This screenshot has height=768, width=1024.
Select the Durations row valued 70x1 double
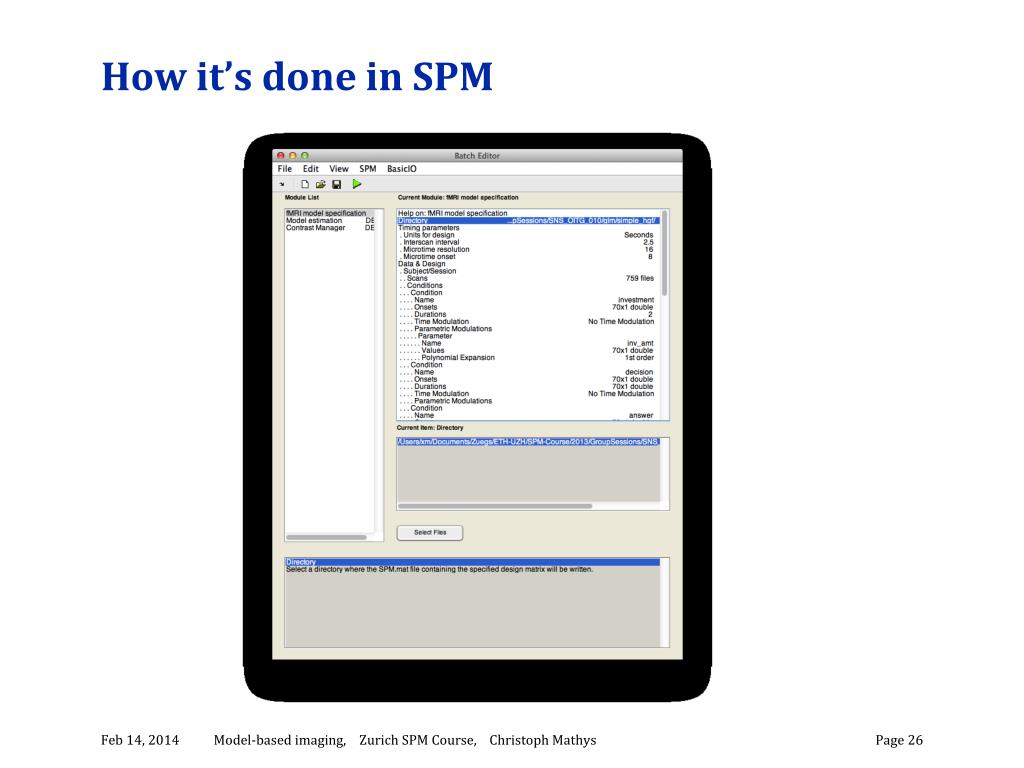tap(528, 387)
